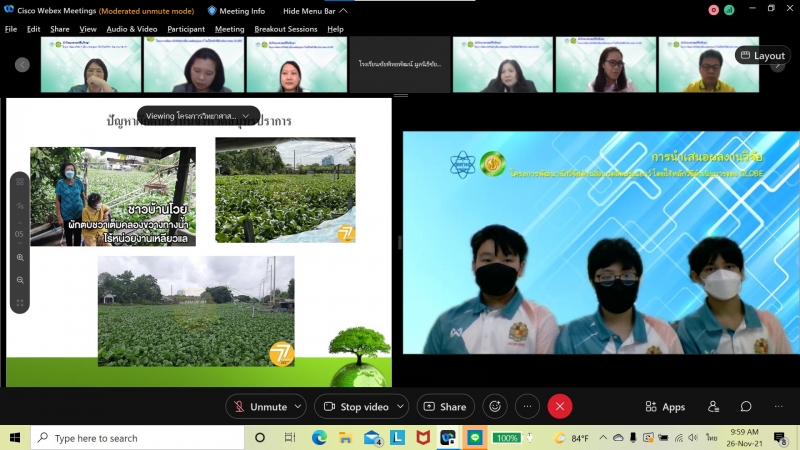Zoom out of the shared content
Image resolution: width=800 pixels, height=450 pixels.
[x=20, y=280]
